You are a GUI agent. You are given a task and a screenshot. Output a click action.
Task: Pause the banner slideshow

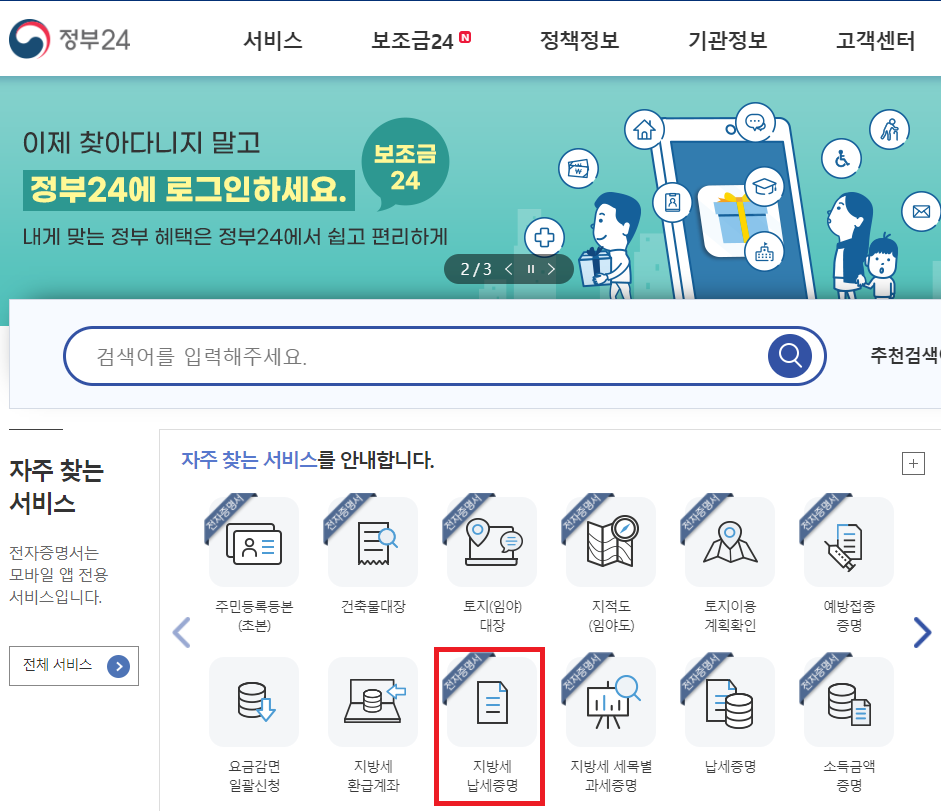tap(531, 269)
